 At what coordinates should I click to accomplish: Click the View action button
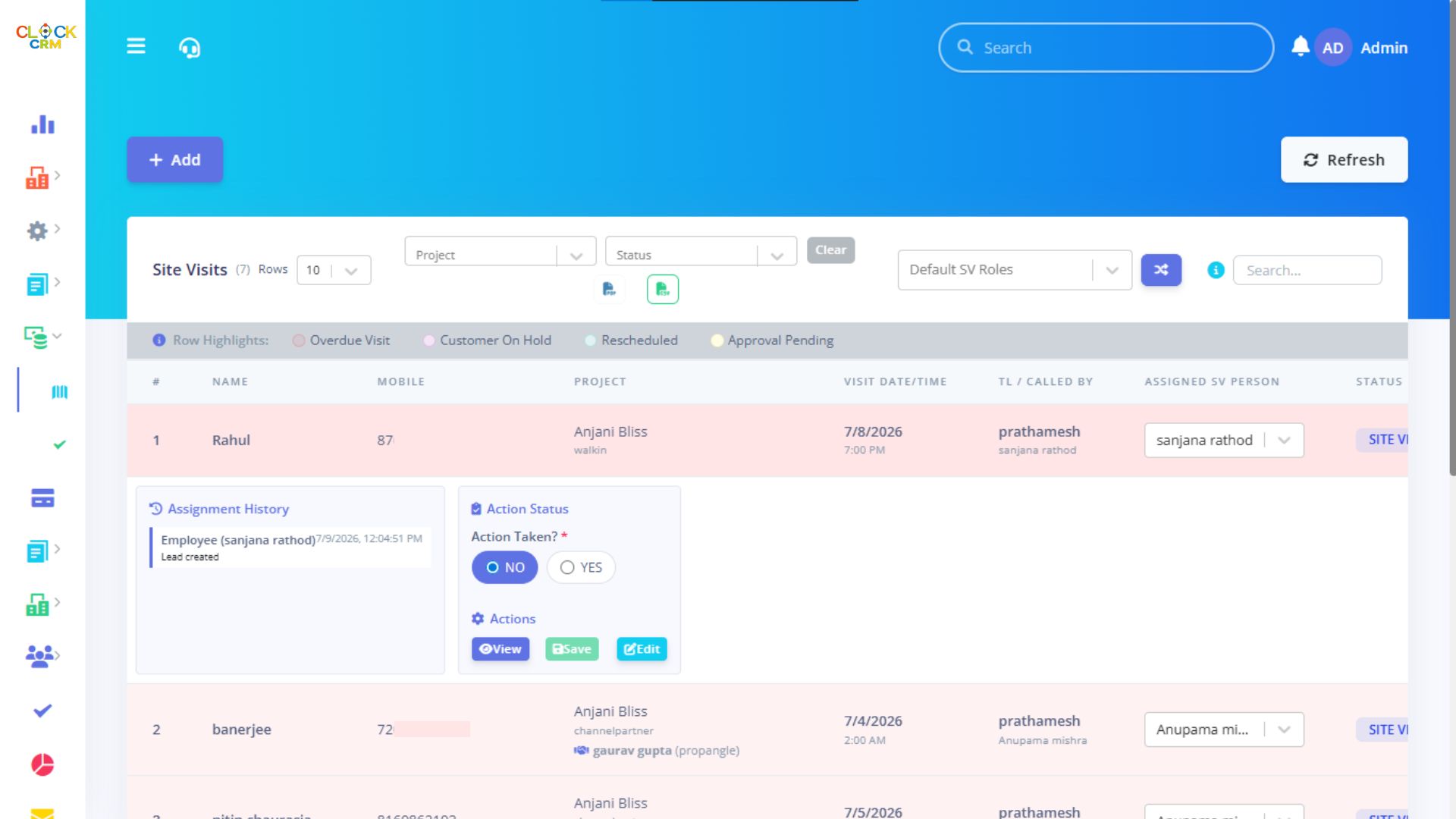[x=500, y=649]
